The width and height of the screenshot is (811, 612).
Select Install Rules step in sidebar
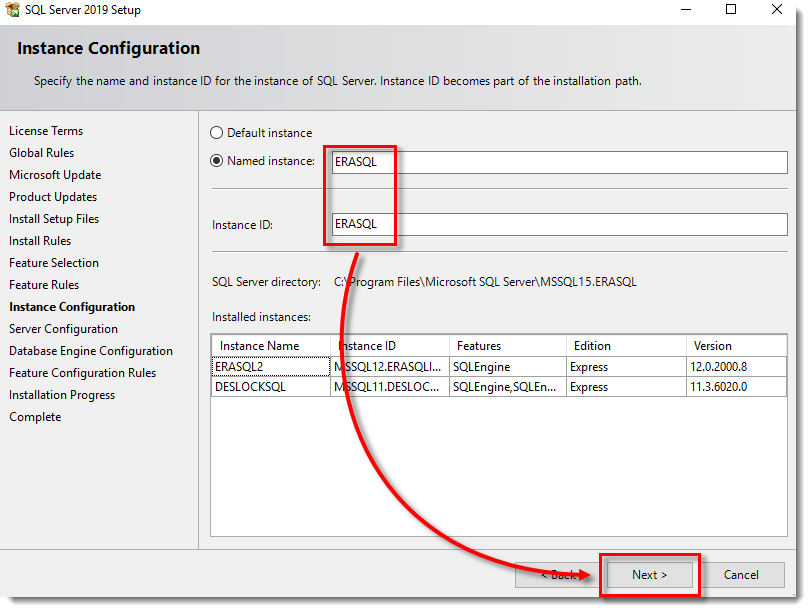[40, 241]
